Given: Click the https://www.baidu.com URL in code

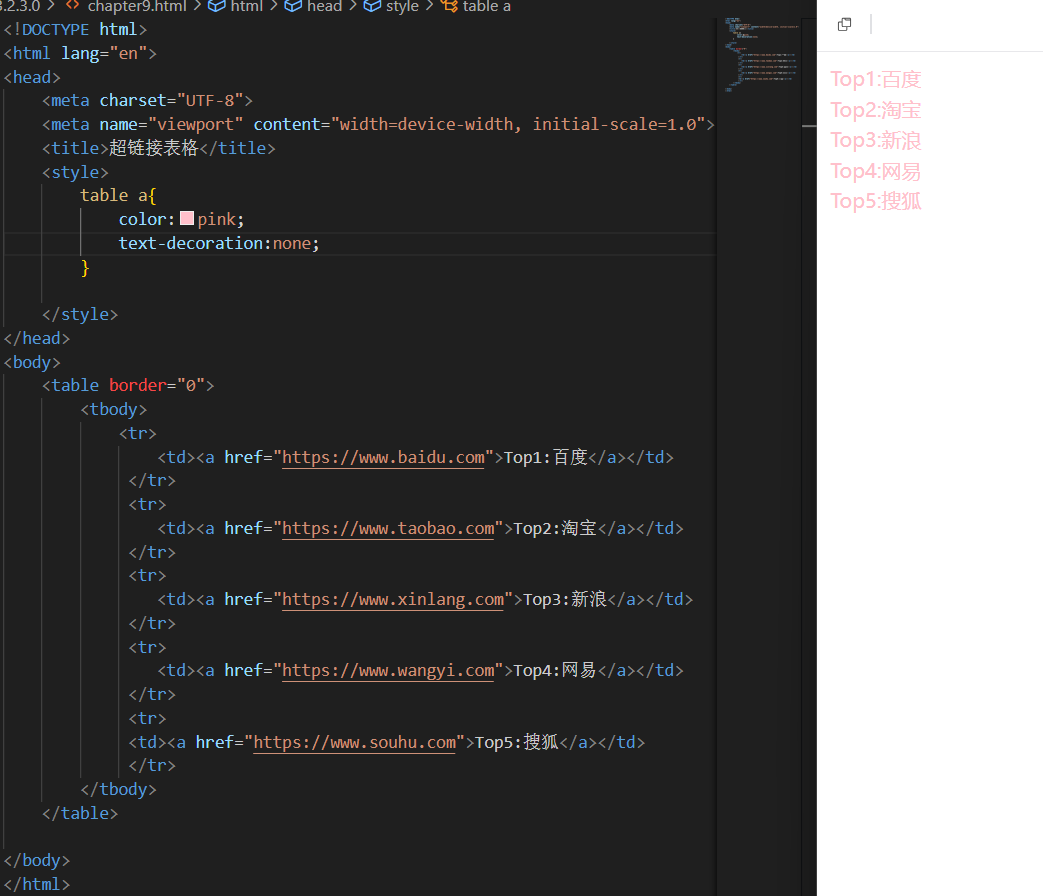Looking at the screenshot, I should tap(384, 458).
